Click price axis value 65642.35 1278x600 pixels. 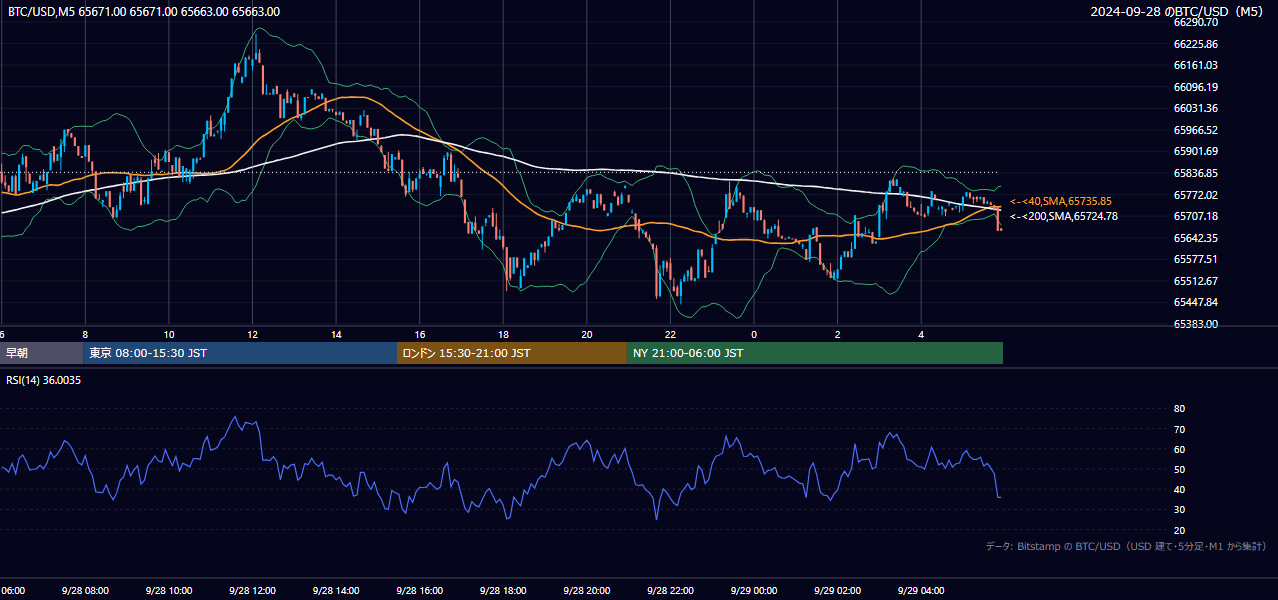click(1195, 238)
